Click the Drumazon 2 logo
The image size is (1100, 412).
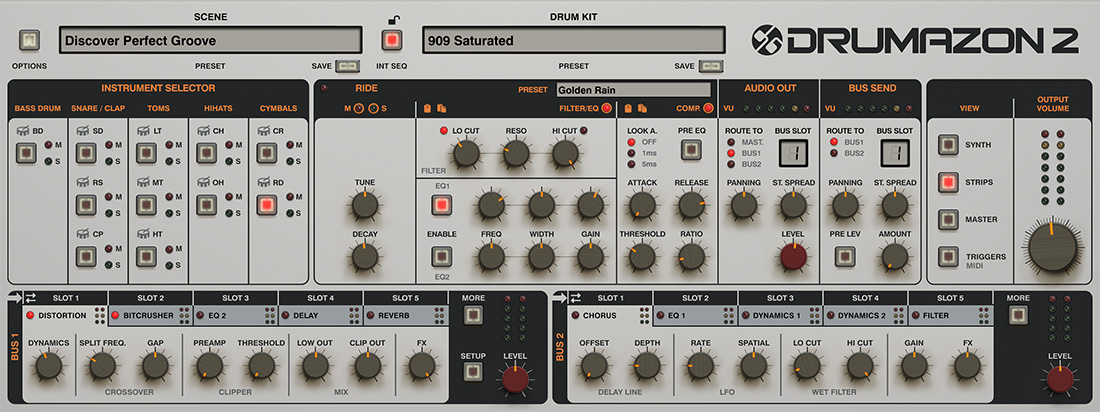[x=915, y=40]
